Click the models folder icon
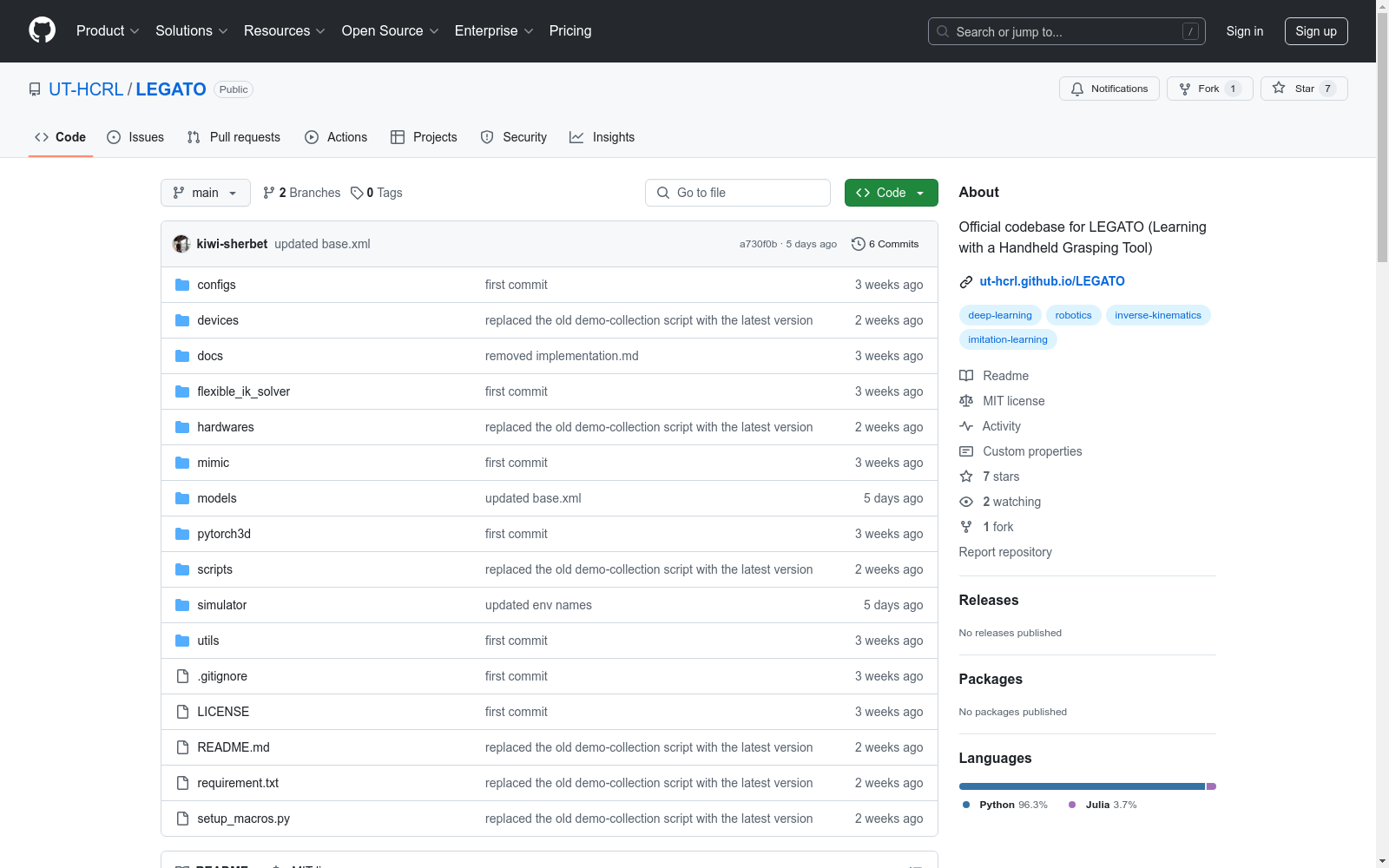1389x868 pixels. [182, 498]
